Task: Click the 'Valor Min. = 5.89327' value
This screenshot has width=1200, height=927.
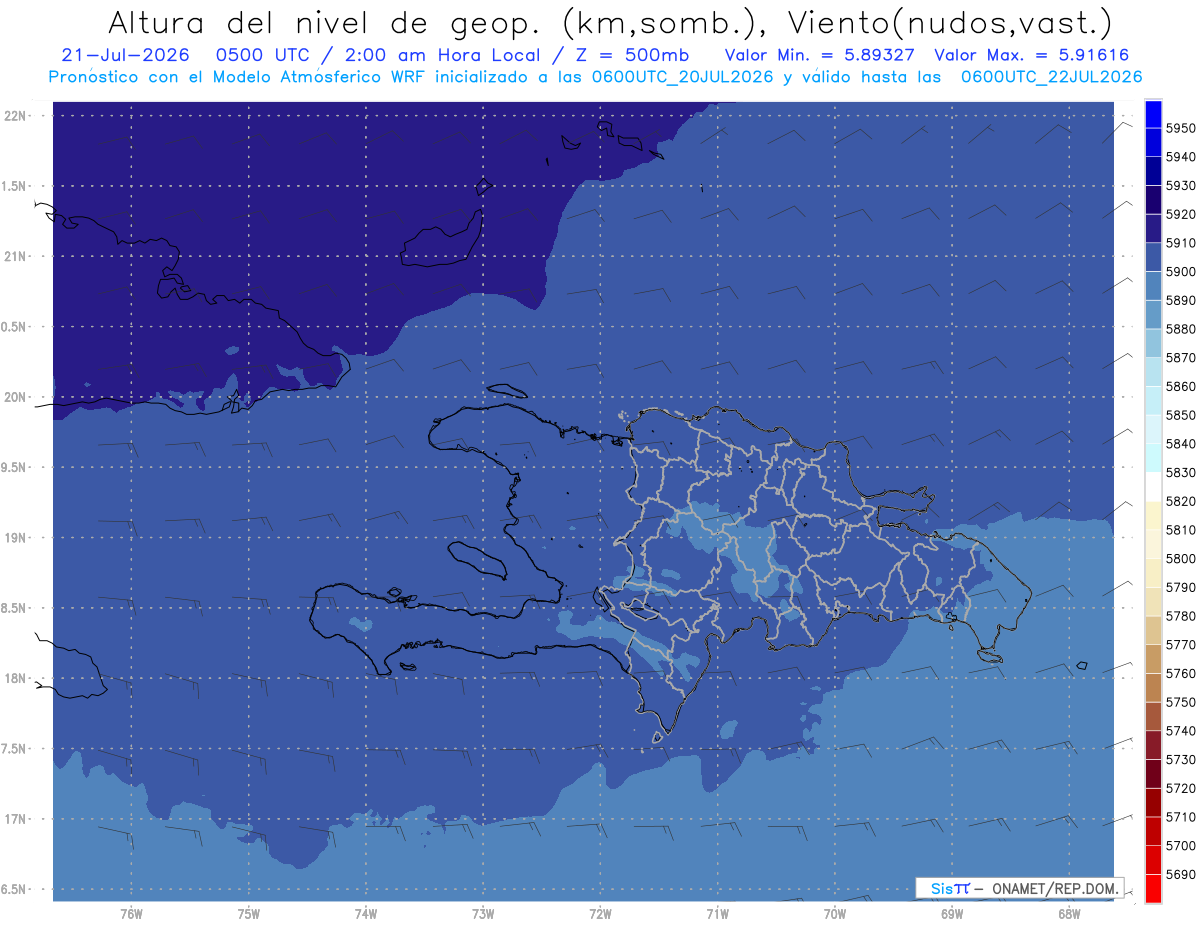Action: [x=819, y=55]
